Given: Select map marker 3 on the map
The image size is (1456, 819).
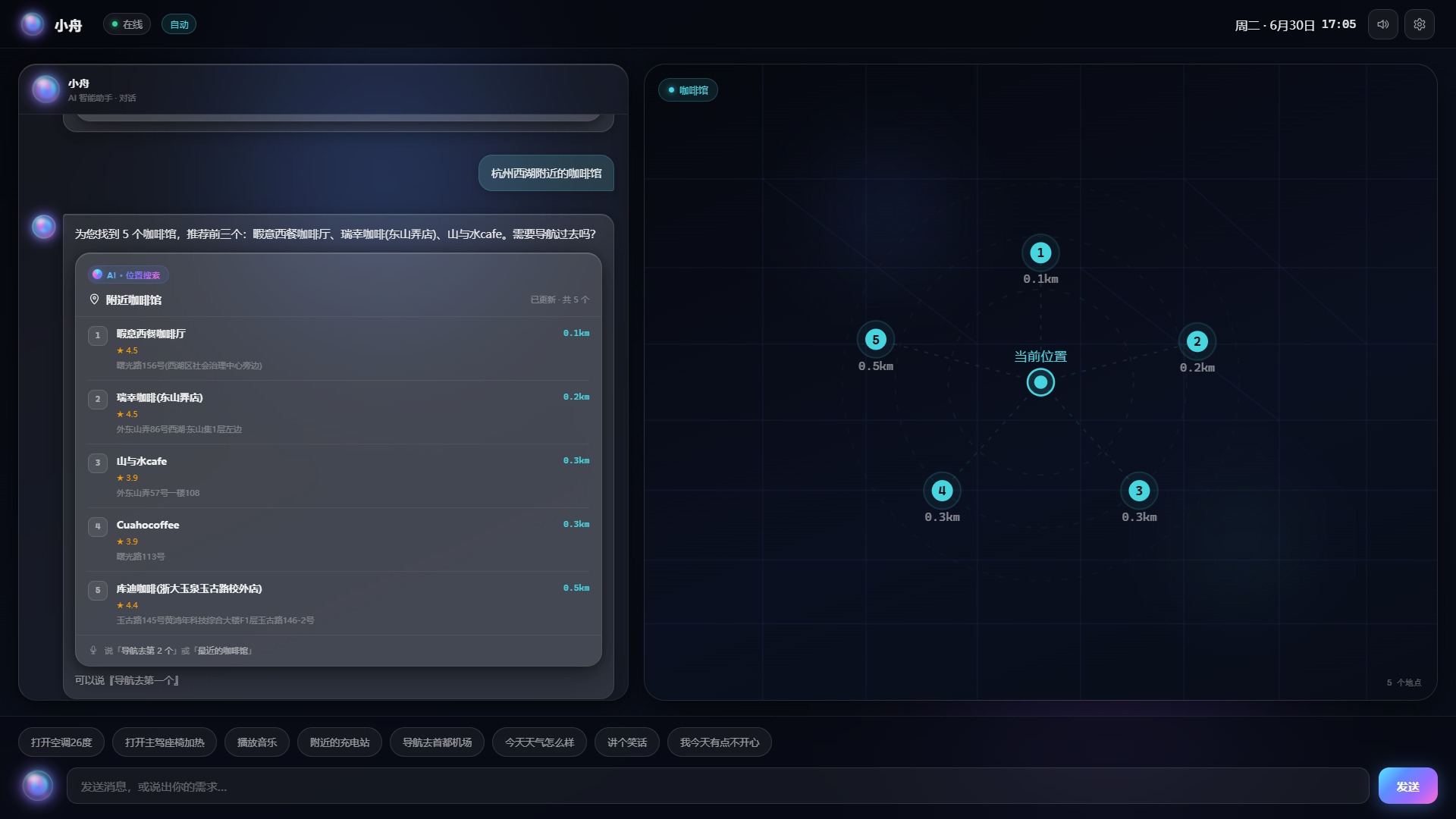Looking at the screenshot, I should click(x=1138, y=491).
